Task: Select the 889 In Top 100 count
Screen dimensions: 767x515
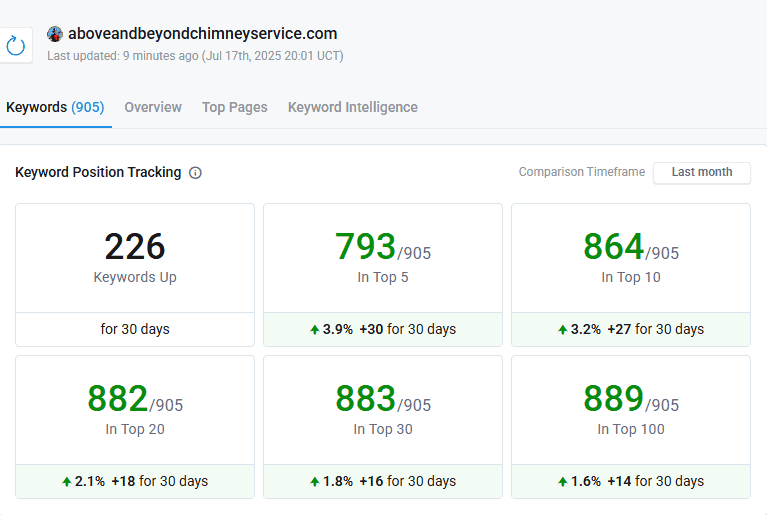Action: 613,399
